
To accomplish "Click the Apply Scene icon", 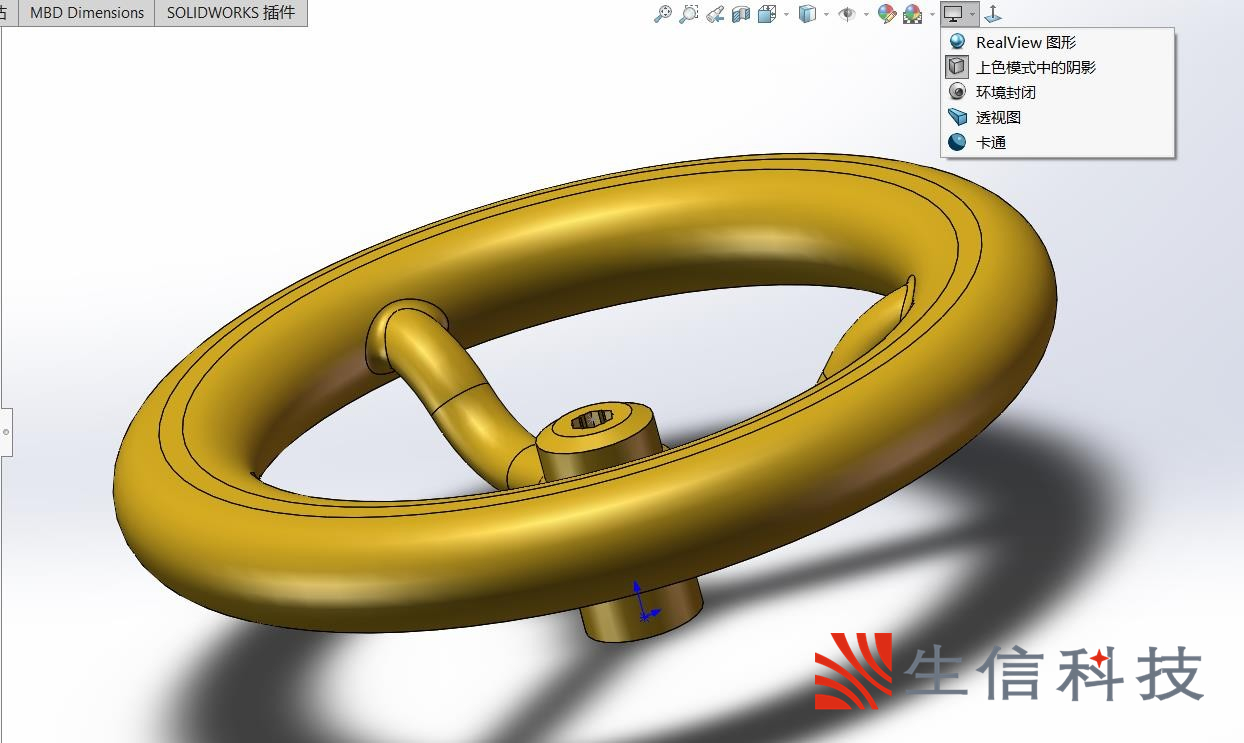I will [x=912, y=14].
